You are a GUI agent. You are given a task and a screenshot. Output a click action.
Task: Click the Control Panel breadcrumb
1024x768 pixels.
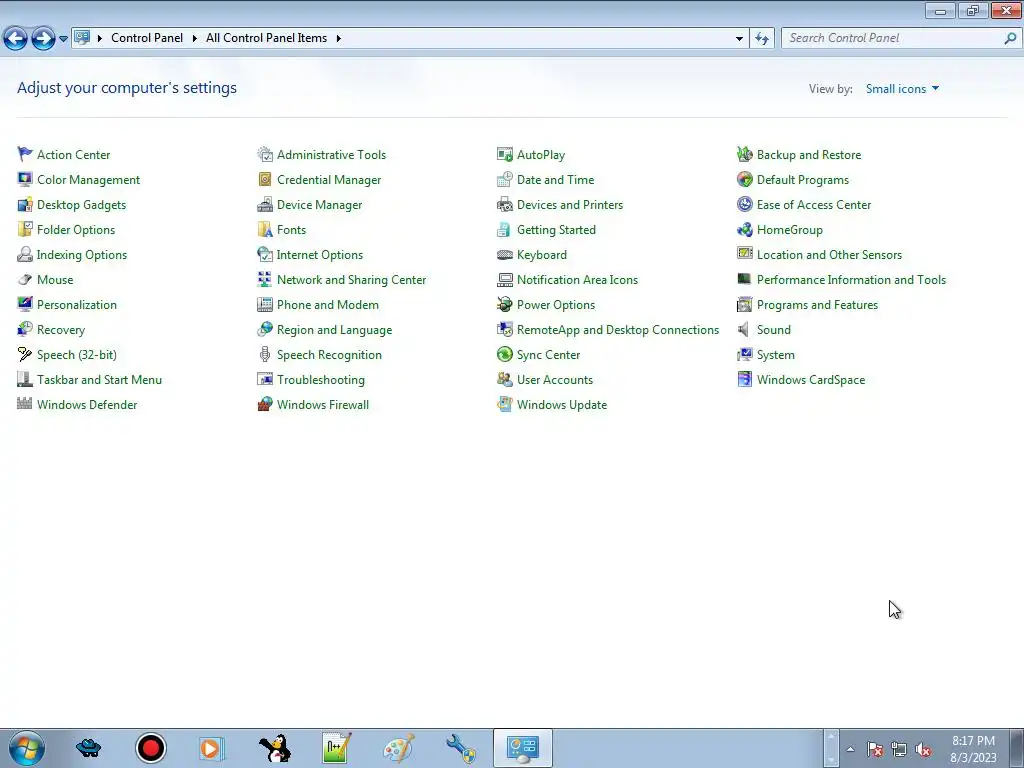147,38
